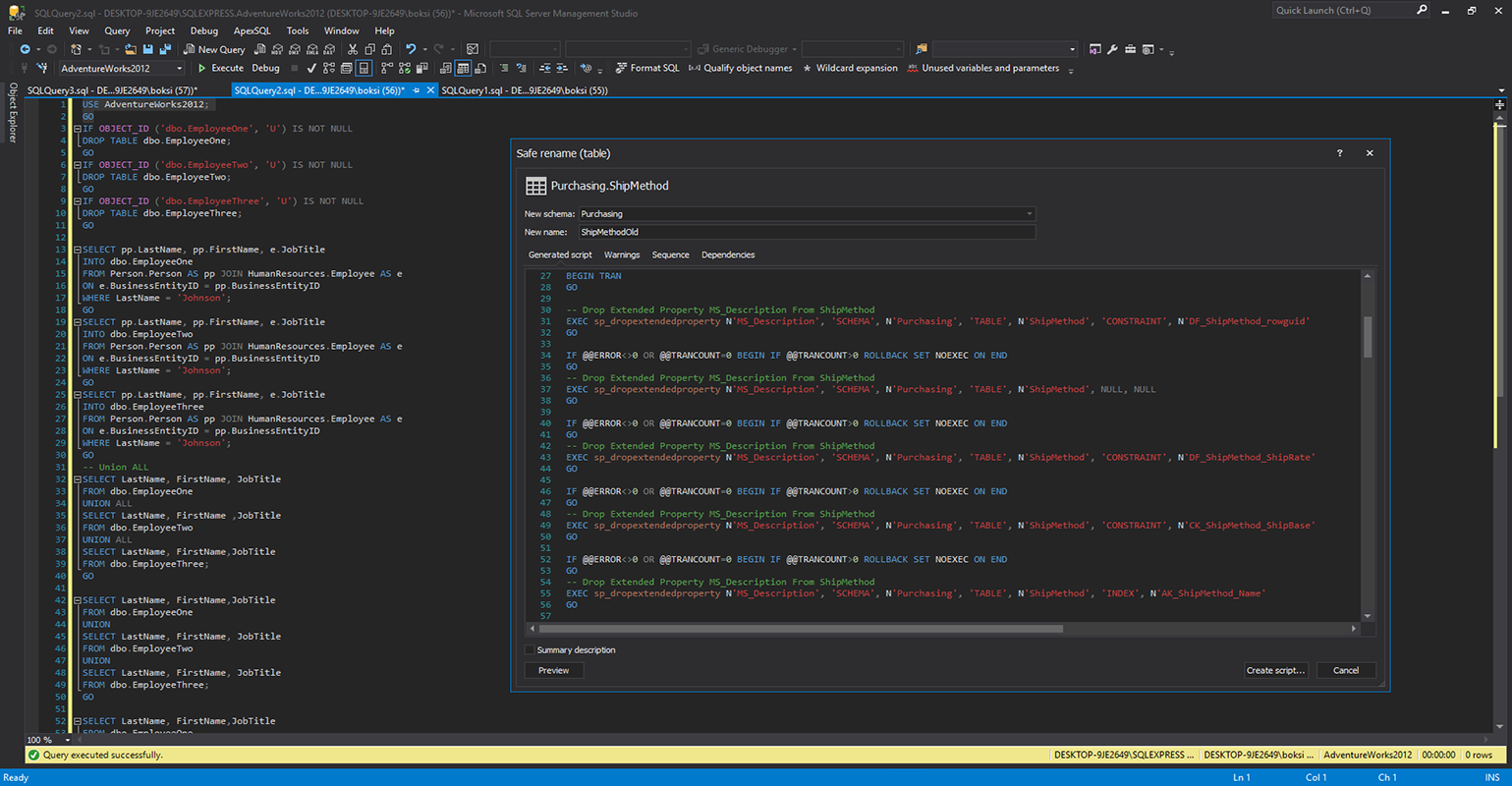Click the Copy icon in the toolbar
The image size is (1512, 786).
point(369,49)
